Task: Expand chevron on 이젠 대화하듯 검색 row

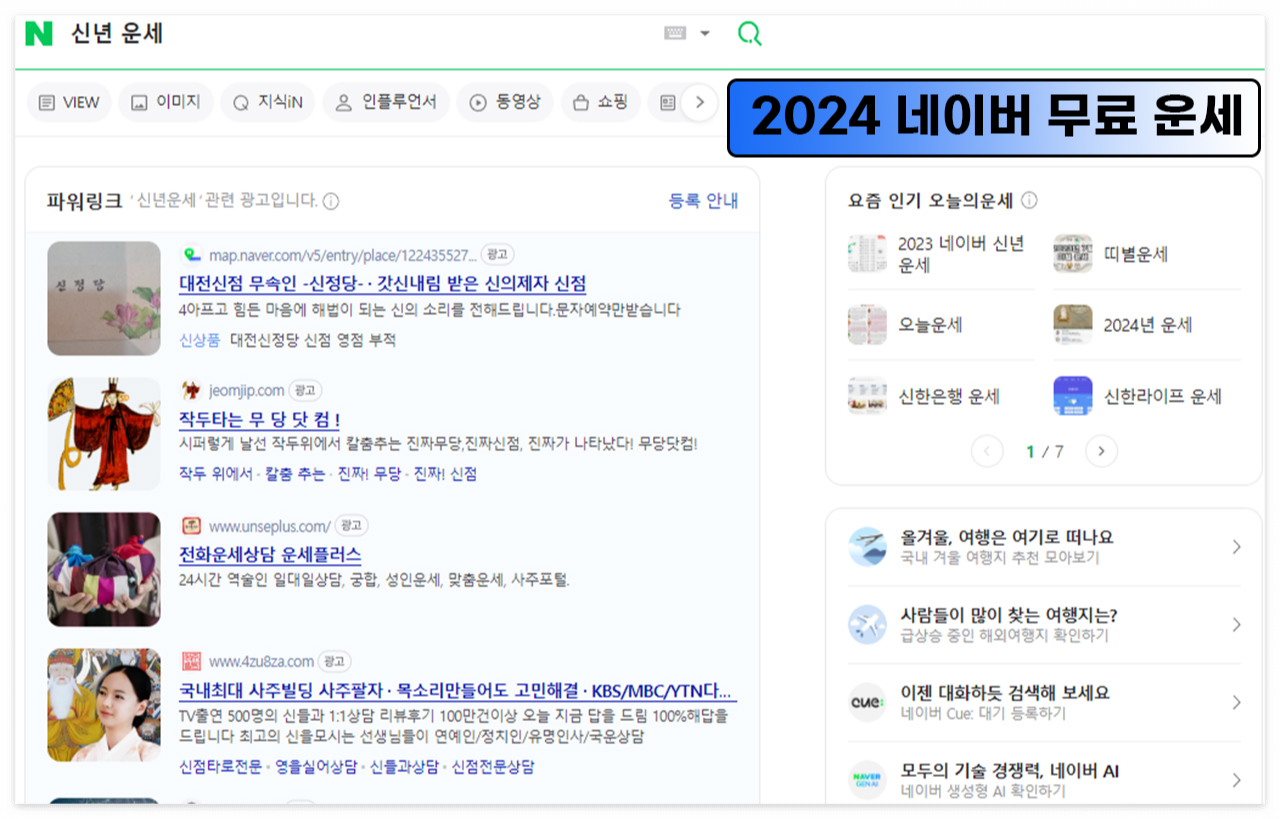Action: tap(1236, 703)
